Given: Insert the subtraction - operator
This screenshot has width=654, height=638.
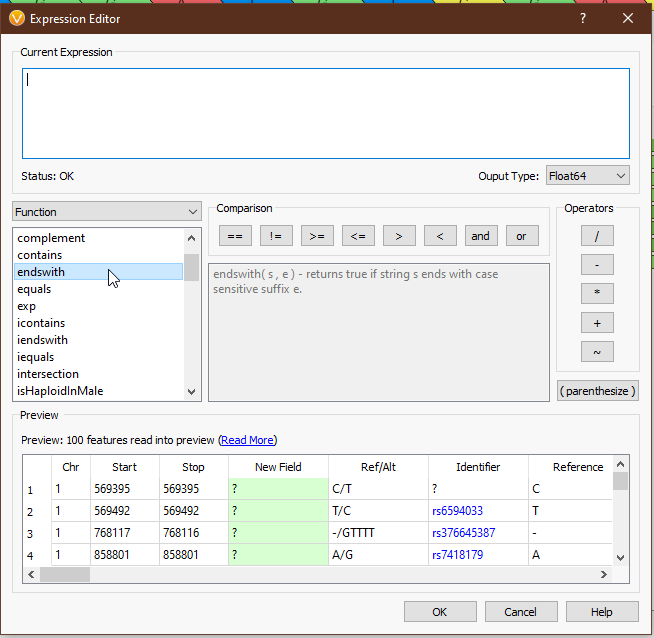Looking at the screenshot, I should click(x=597, y=265).
